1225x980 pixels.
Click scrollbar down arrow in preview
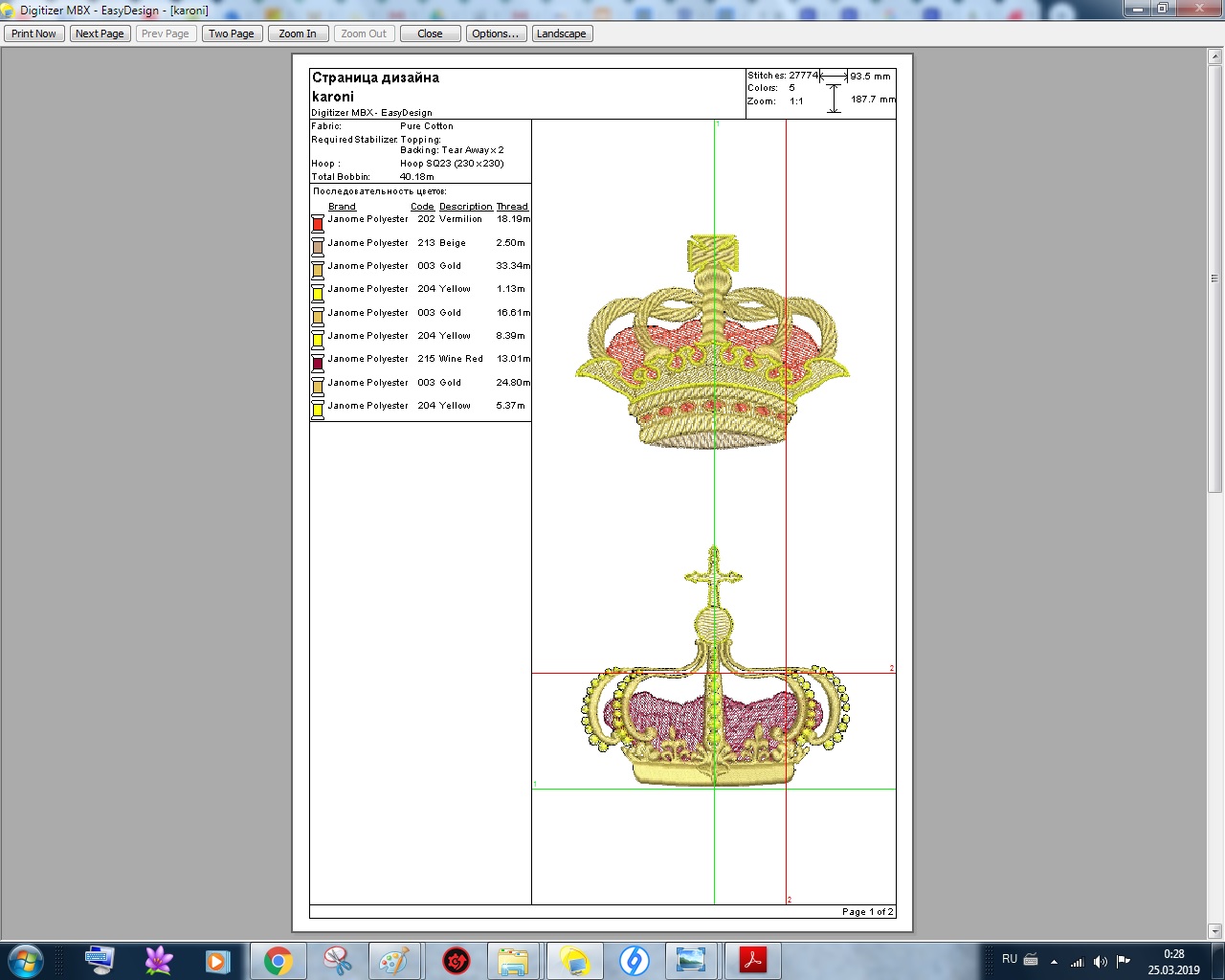[x=1214, y=930]
